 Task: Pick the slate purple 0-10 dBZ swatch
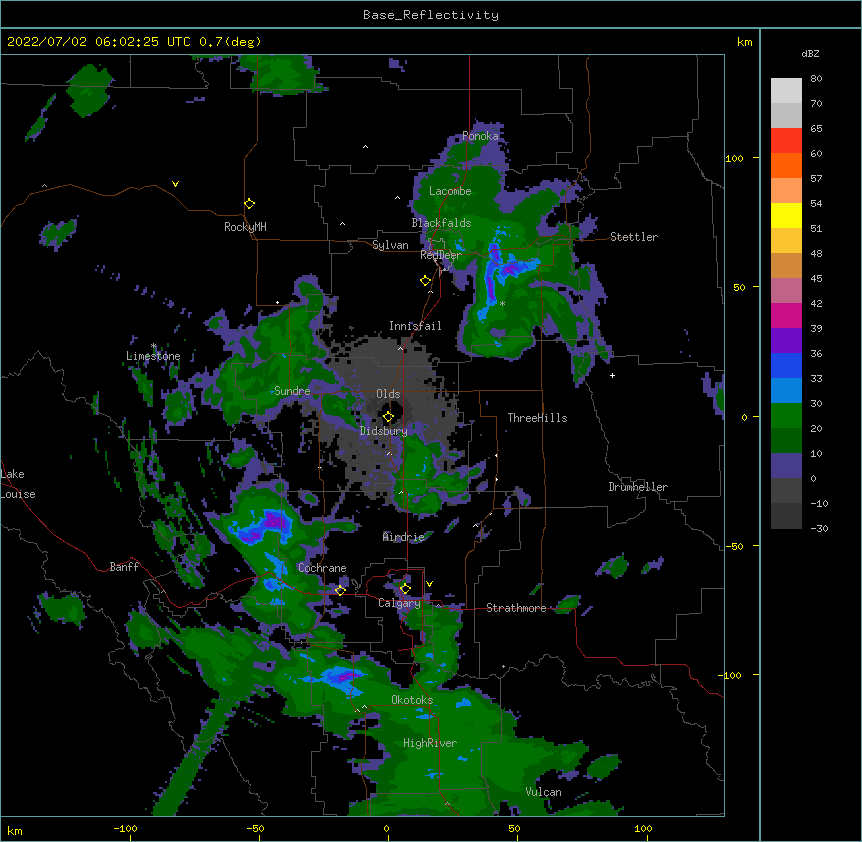tap(786, 466)
